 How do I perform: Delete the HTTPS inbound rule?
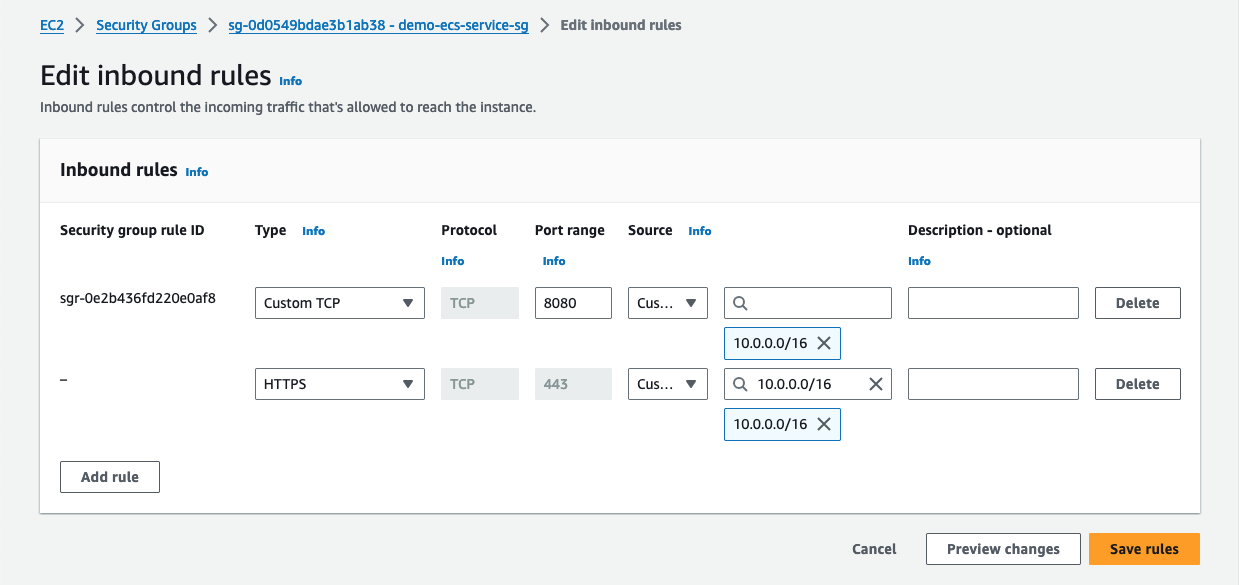(1137, 384)
